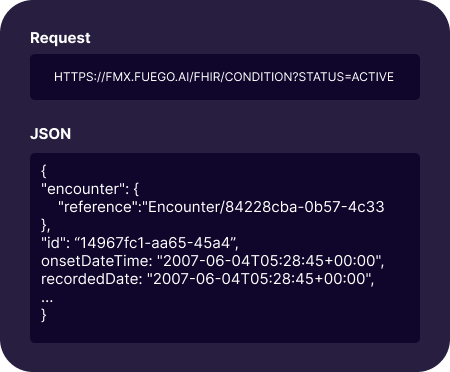Select the "encounter" key line
Screen dimensions: 450x372
90,189
